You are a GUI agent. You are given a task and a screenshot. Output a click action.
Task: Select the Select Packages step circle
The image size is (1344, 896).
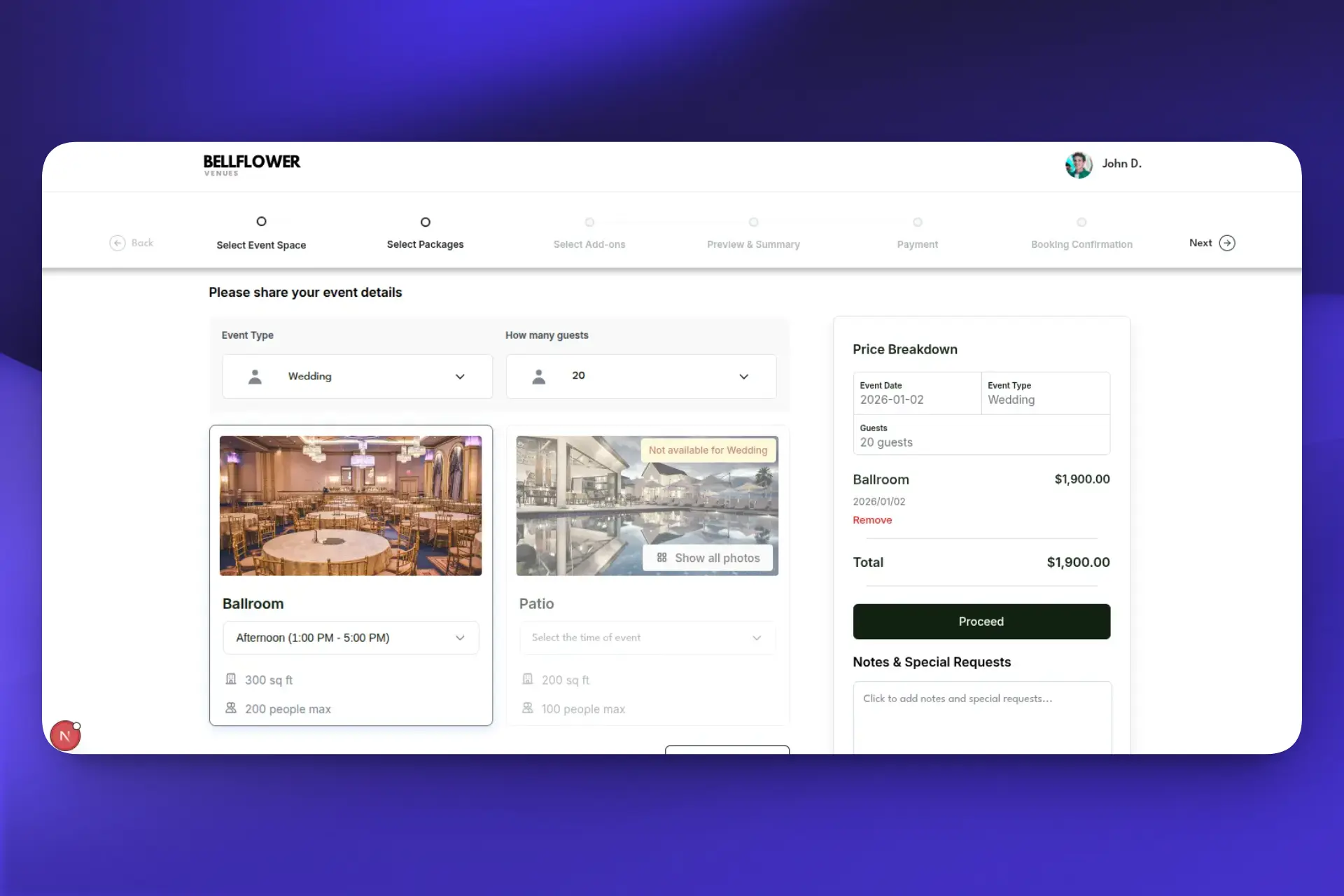pos(425,222)
